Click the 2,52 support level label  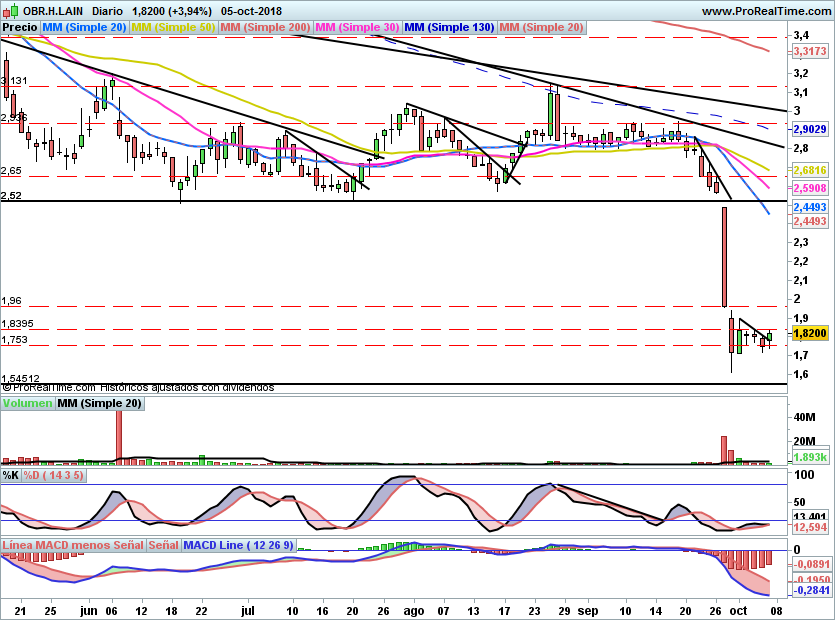pyautogui.click(x=11, y=195)
